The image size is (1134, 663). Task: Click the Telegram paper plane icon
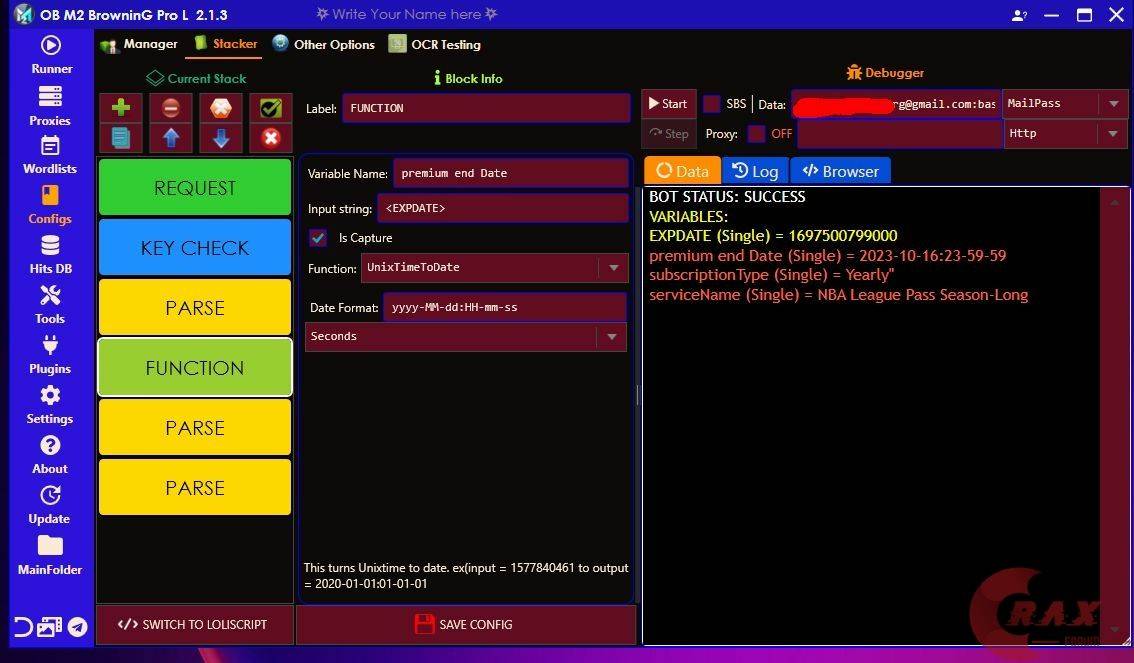[x=77, y=627]
